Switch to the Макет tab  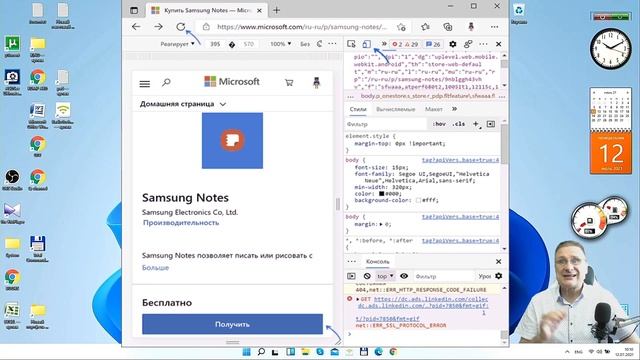point(433,109)
